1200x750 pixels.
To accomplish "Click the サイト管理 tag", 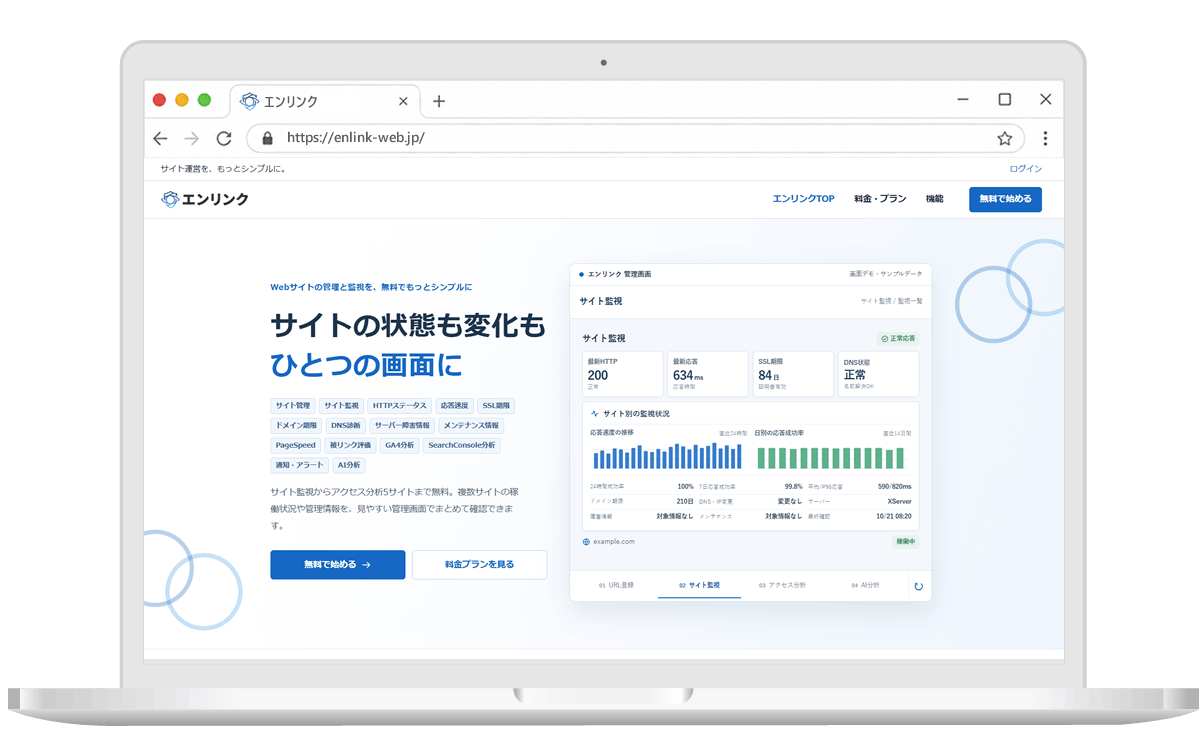I will coord(292,406).
